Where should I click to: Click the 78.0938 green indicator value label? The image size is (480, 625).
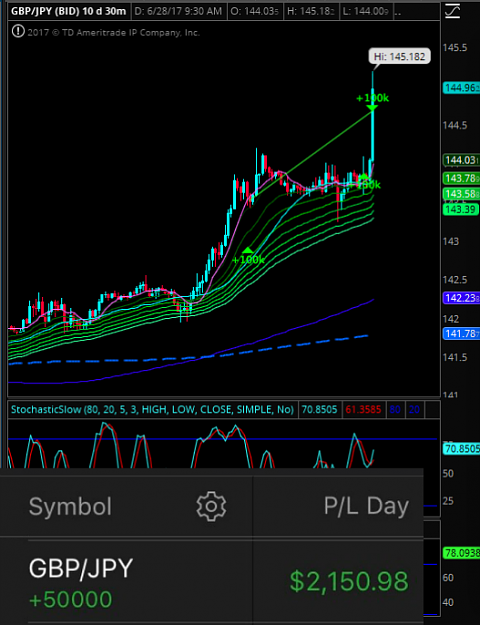[x=461, y=553]
